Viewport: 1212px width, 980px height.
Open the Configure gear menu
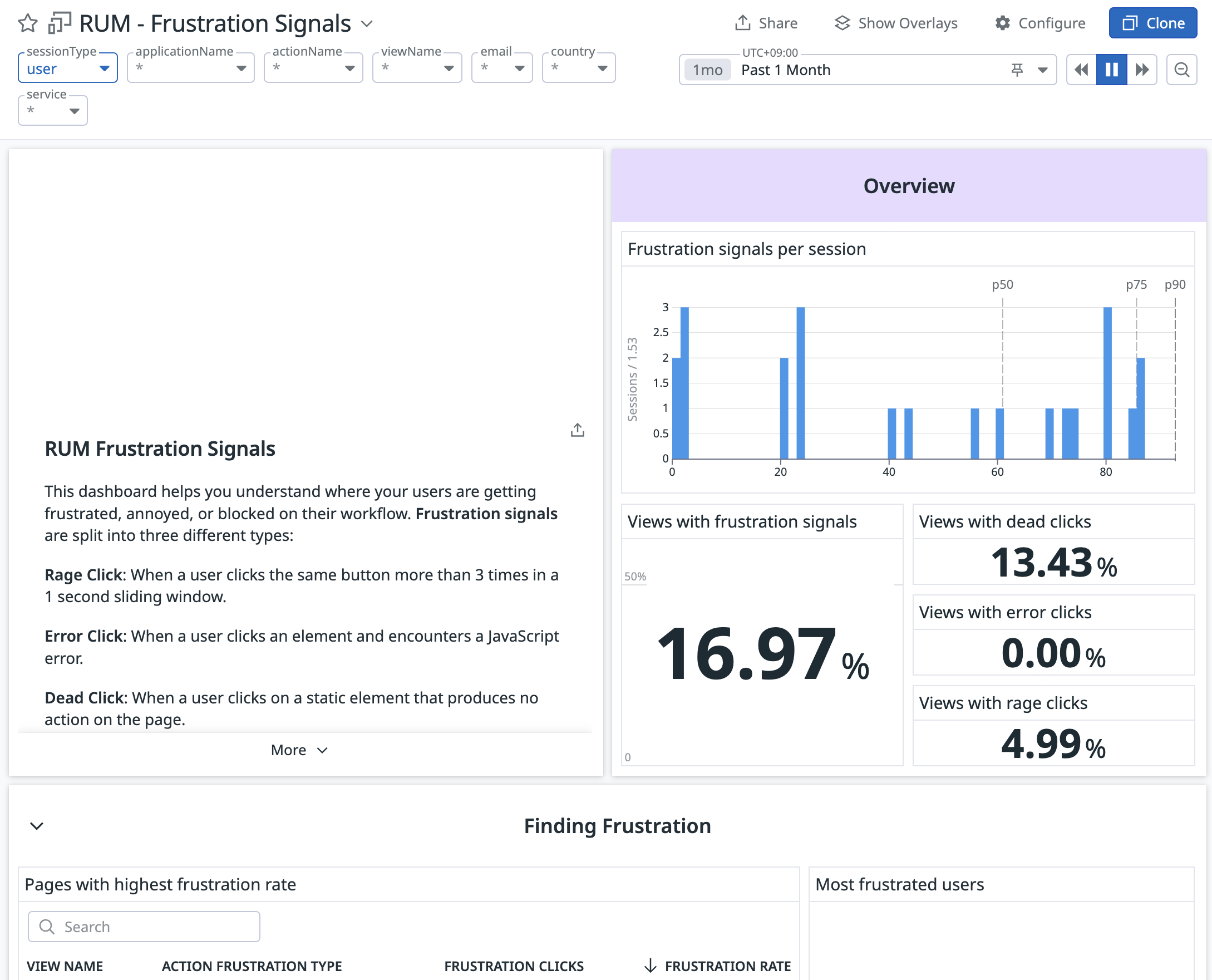[1040, 23]
